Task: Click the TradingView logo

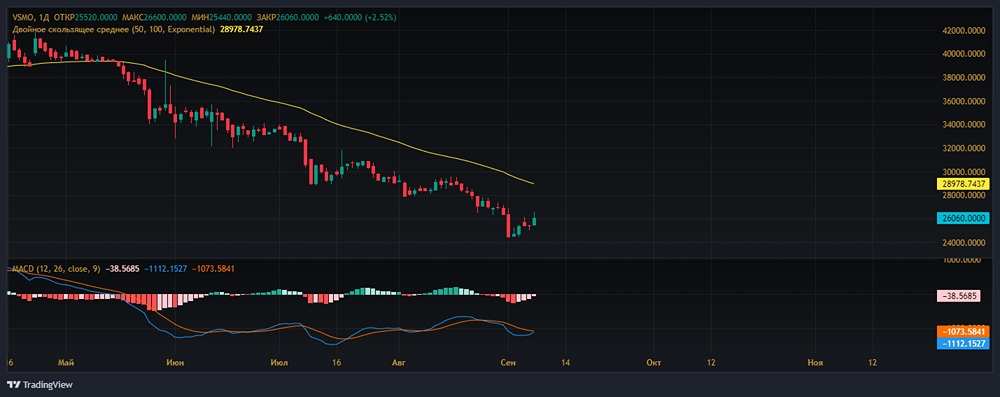Action: (40, 385)
